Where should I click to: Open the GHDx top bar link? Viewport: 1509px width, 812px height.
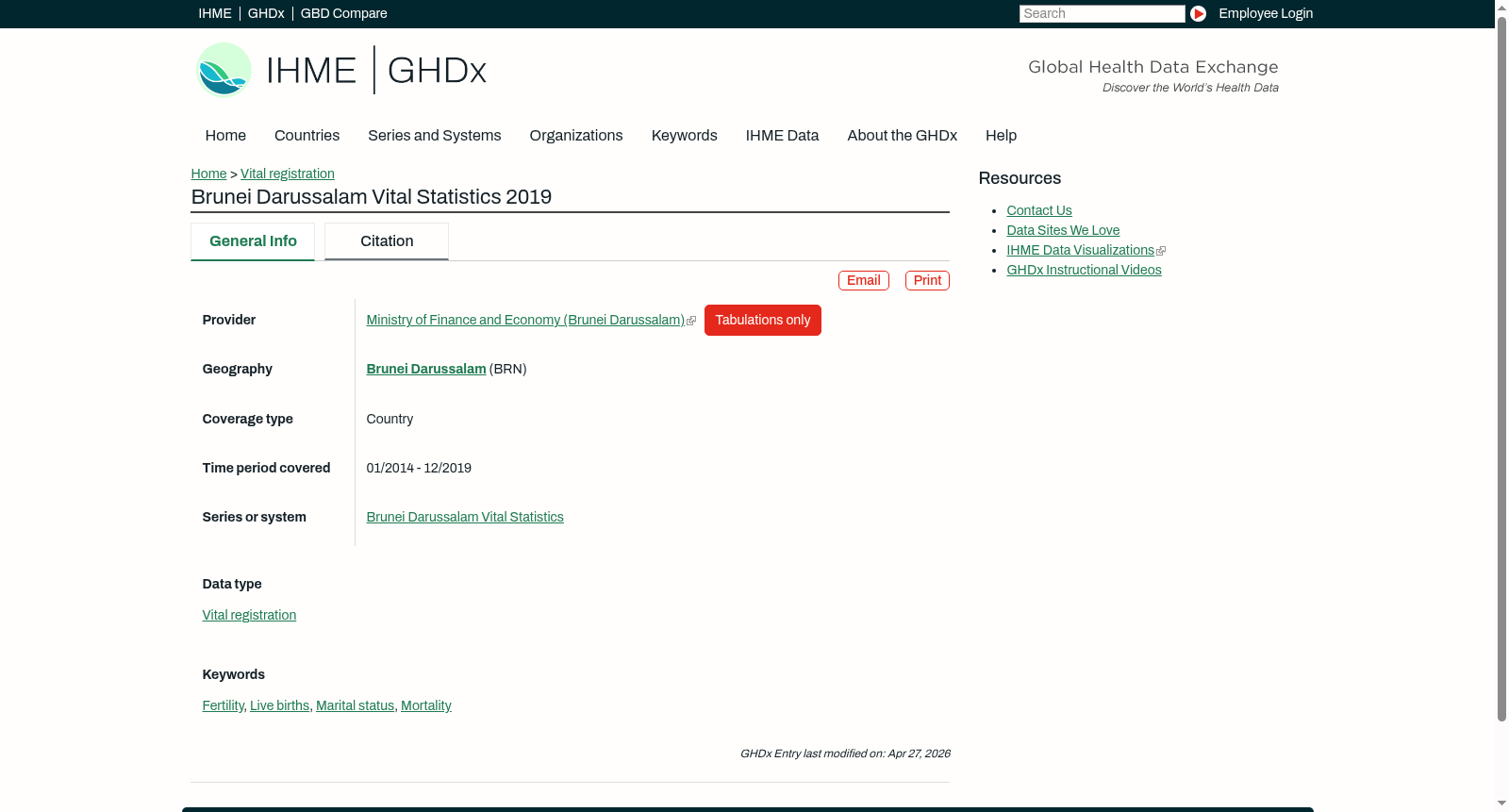click(x=266, y=13)
